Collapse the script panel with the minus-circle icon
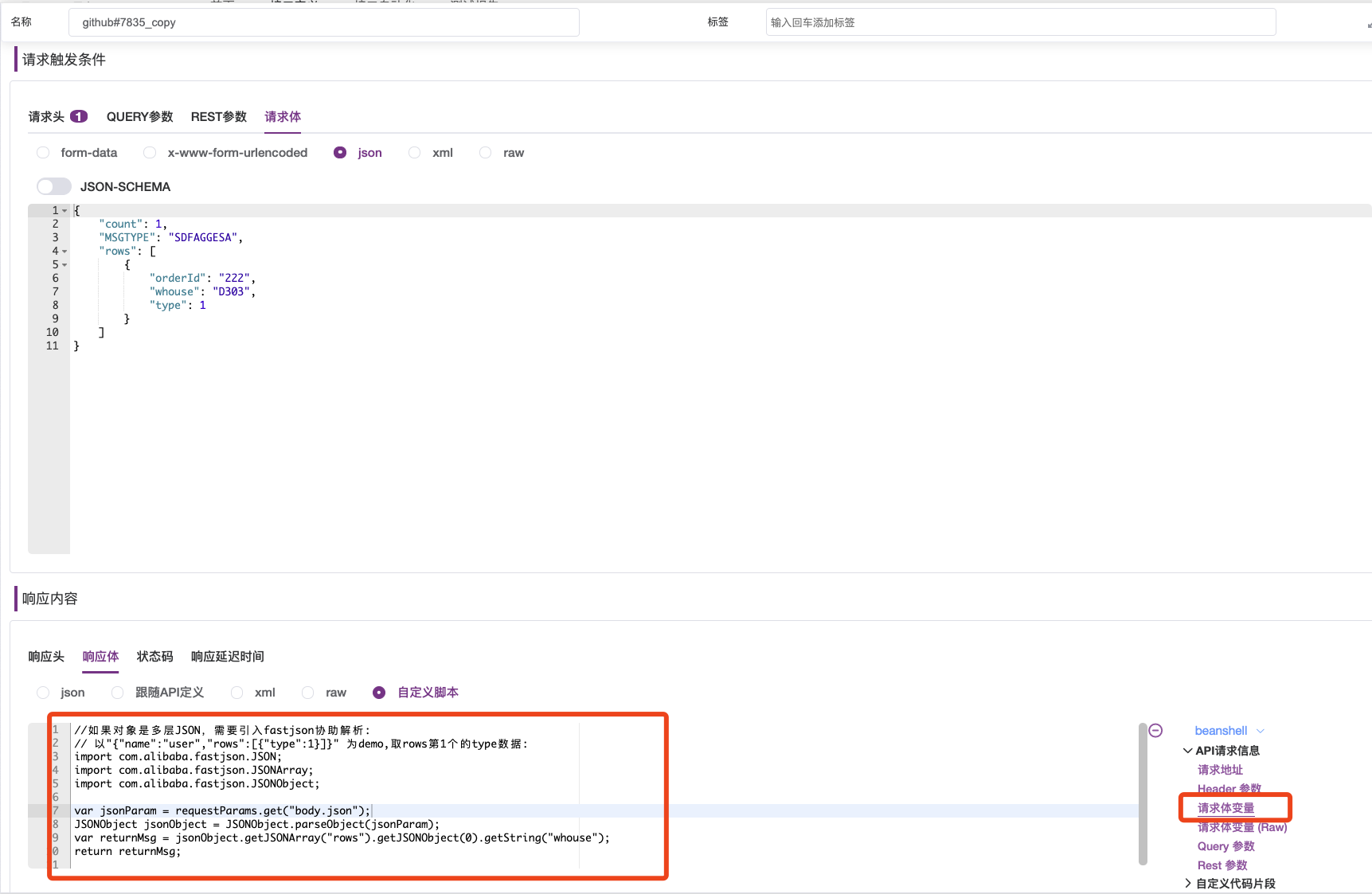The image size is (1372, 894). (x=1155, y=729)
